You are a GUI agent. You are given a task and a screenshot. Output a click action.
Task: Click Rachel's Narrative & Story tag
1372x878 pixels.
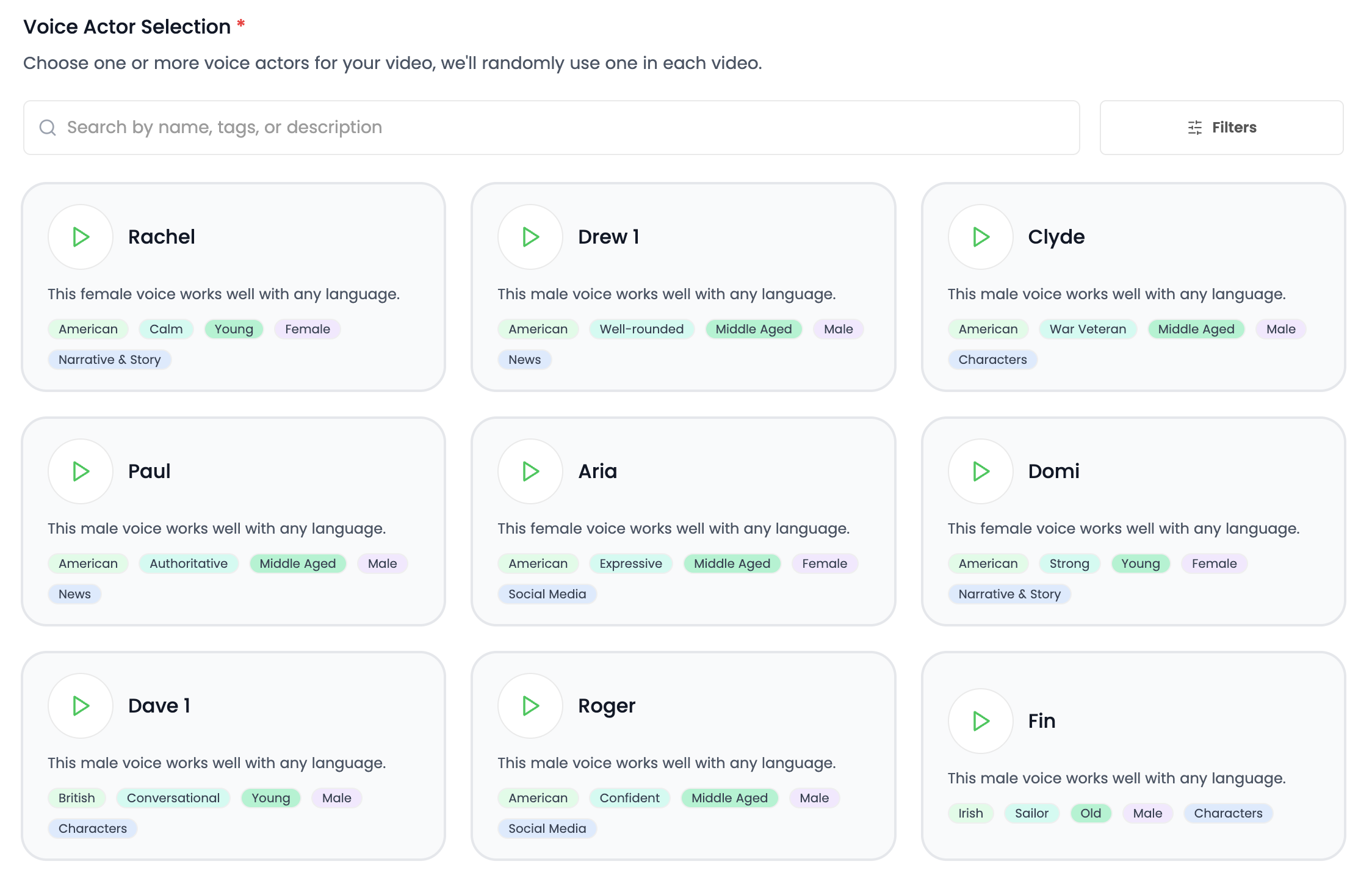pyautogui.click(x=109, y=360)
